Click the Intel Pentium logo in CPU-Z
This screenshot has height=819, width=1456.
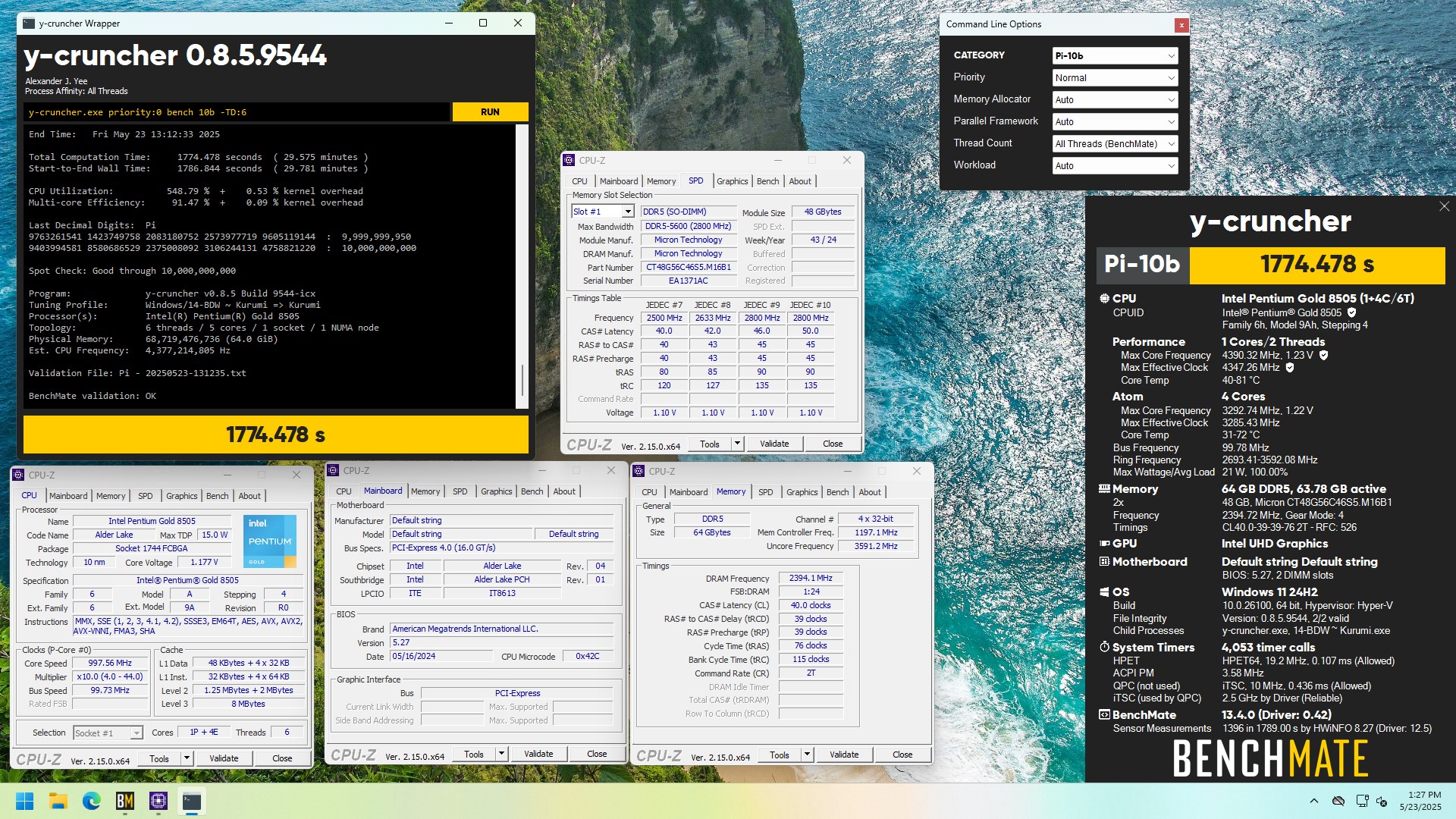[x=268, y=541]
